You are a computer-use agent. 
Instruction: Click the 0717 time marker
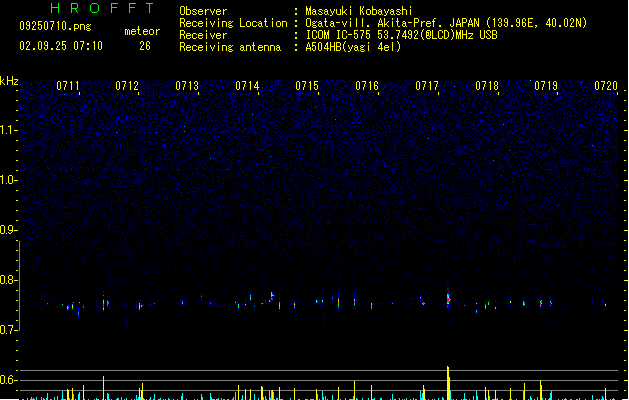(427, 86)
